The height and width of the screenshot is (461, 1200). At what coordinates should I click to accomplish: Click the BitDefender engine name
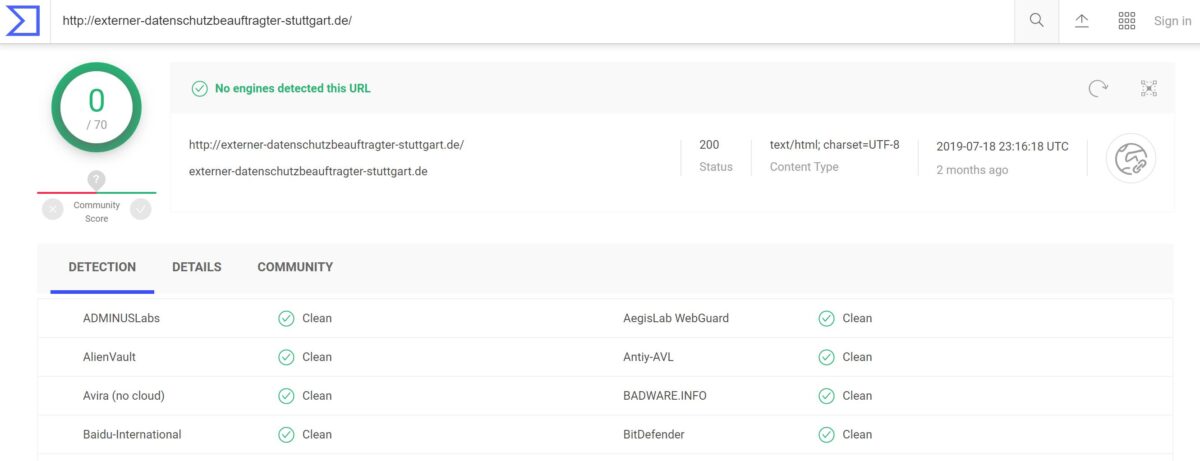coord(653,435)
